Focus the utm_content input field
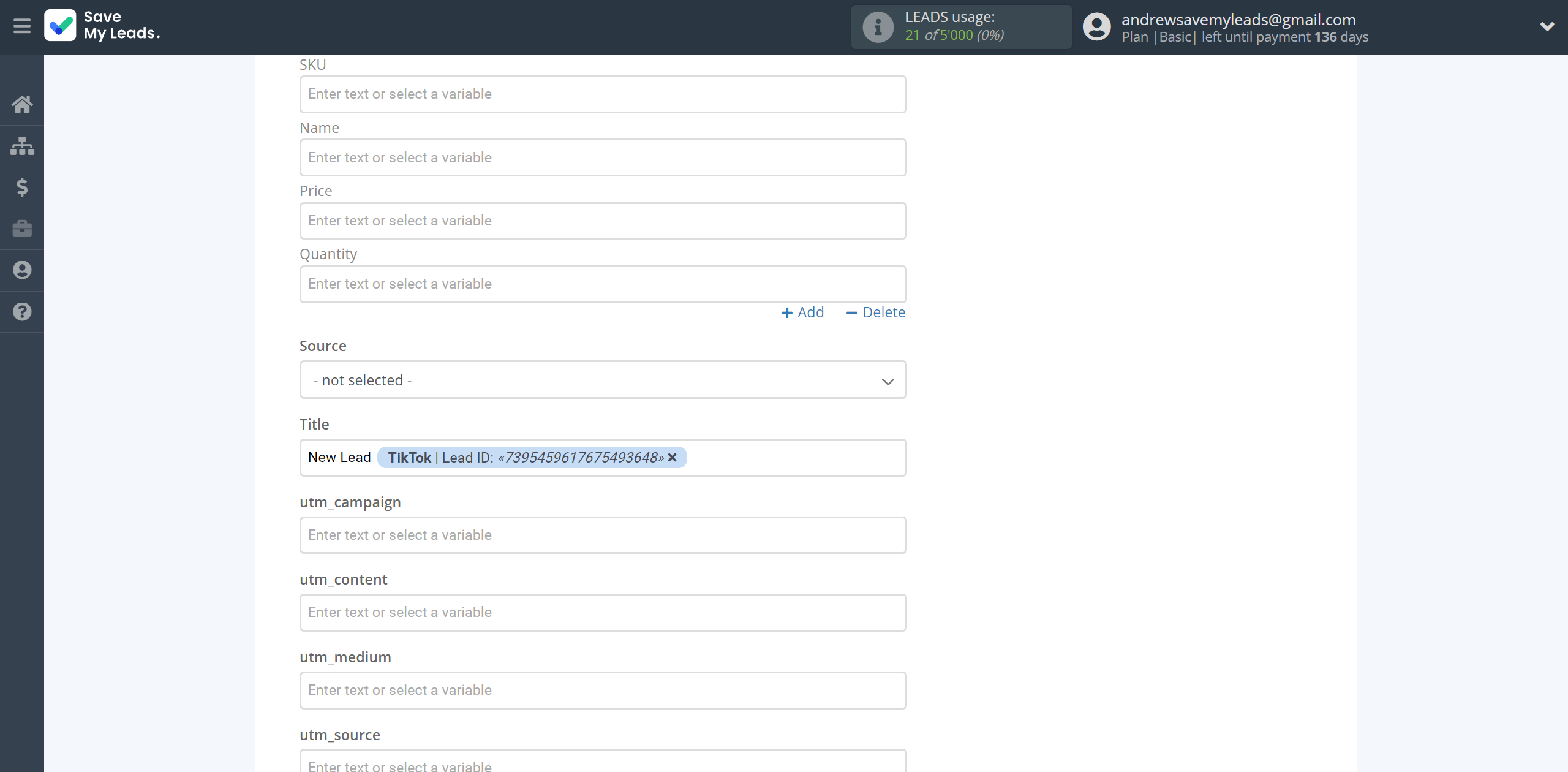1568x772 pixels. point(603,612)
